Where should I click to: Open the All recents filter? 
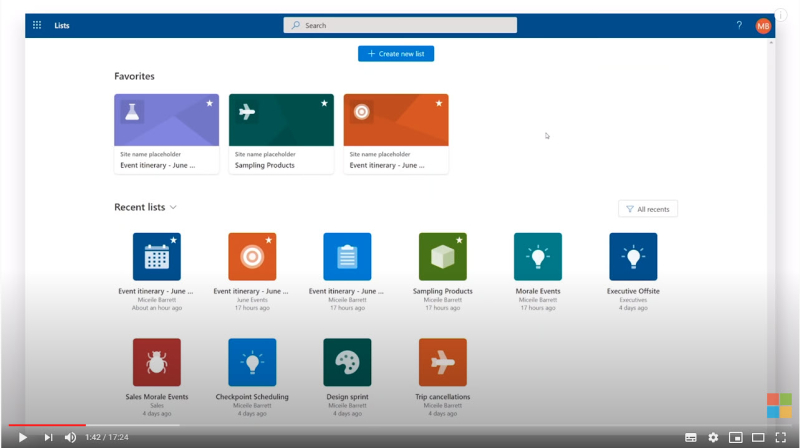click(x=648, y=209)
